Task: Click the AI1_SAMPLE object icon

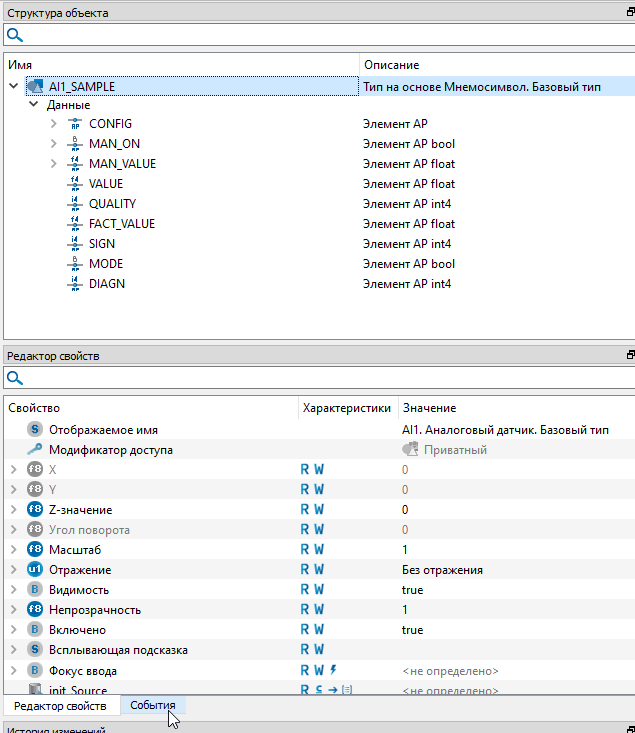Action: coord(34,87)
